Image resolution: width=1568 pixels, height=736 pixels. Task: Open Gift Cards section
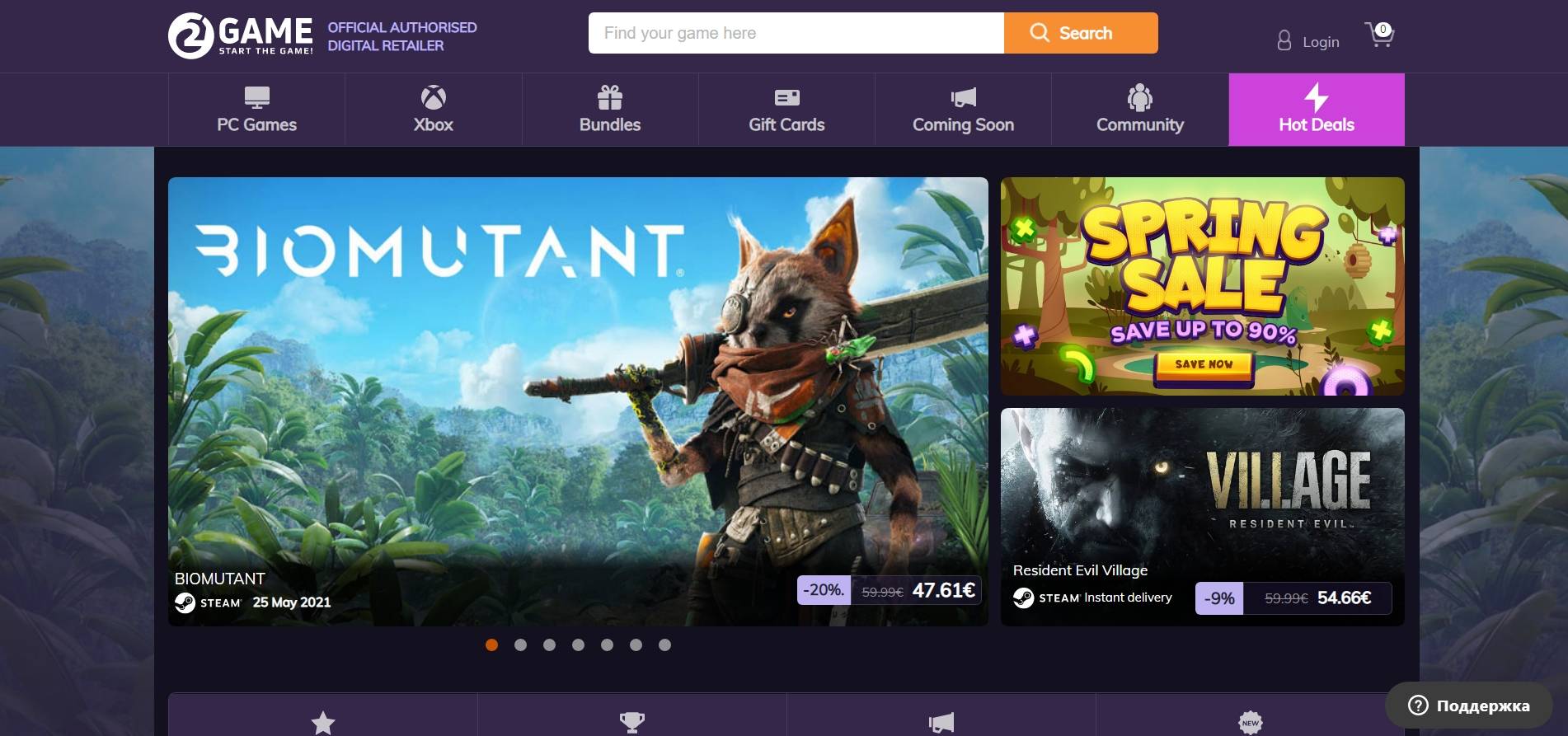point(786,110)
